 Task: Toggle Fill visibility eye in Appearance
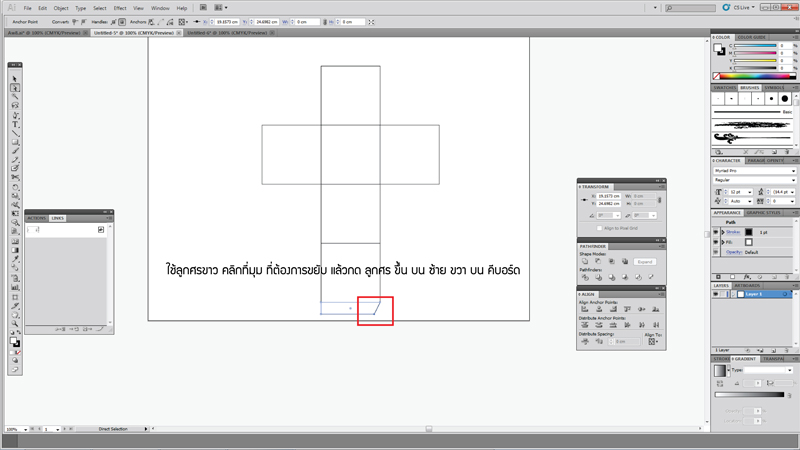(716, 242)
